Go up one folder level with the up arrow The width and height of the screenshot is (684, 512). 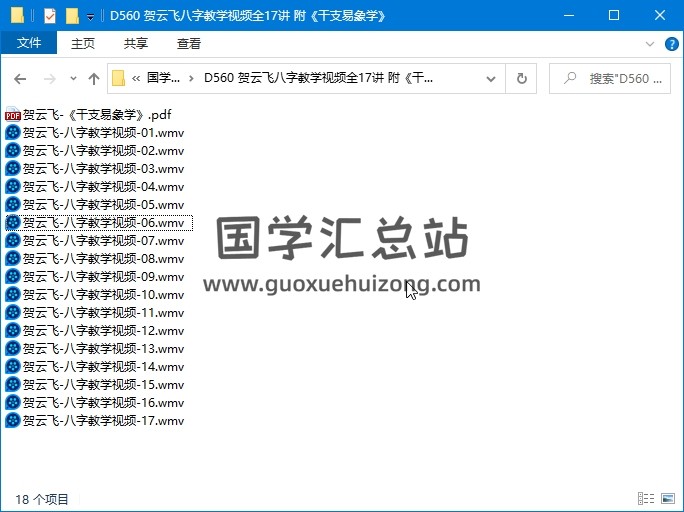pyautogui.click(x=94, y=79)
